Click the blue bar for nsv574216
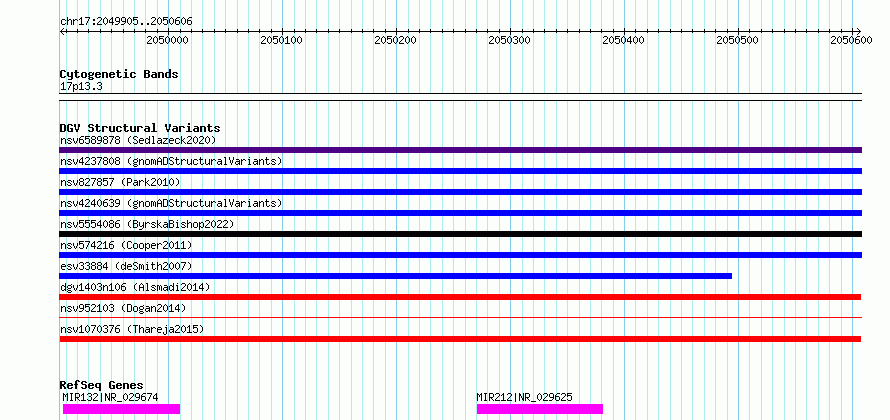 pos(460,255)
